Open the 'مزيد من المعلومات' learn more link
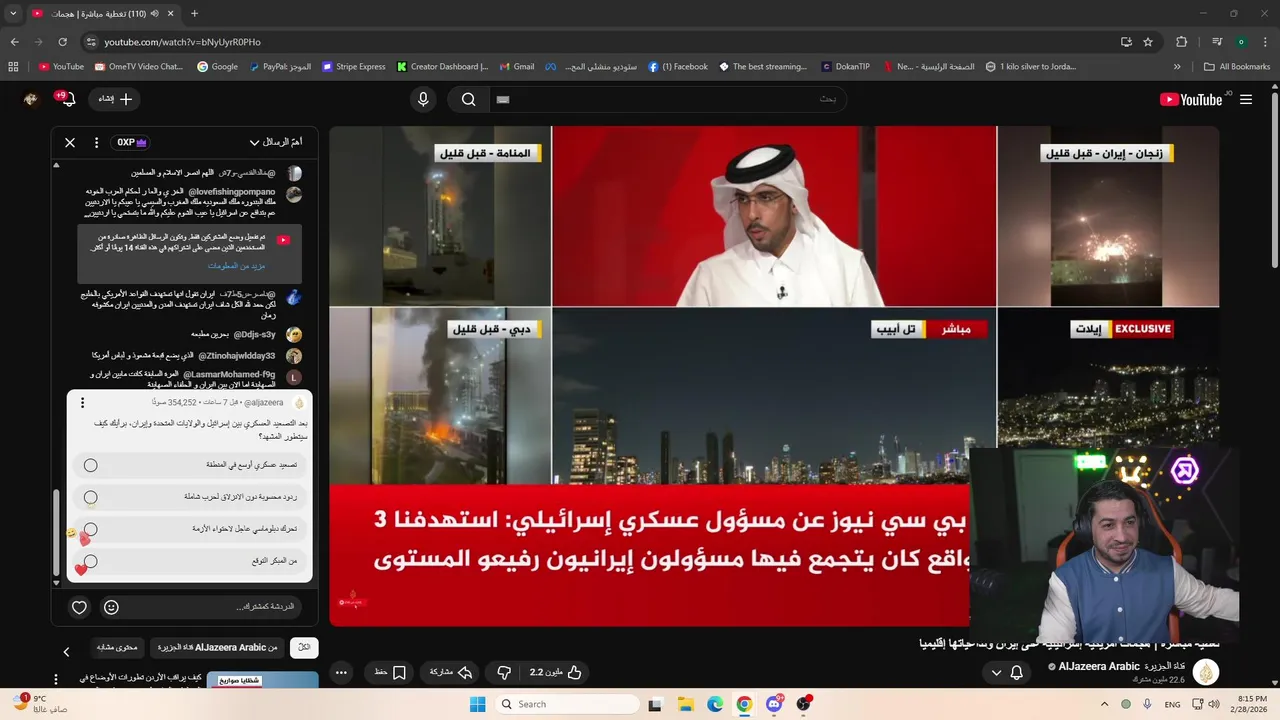This screenshot has height=720, width=1280. [x=236, y=266]
